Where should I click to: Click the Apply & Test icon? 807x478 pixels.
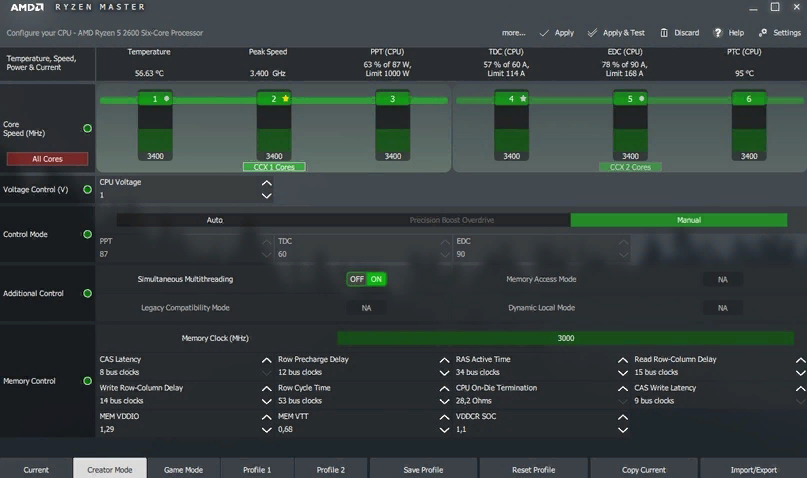pyautogui.click(x=593, y=33)
